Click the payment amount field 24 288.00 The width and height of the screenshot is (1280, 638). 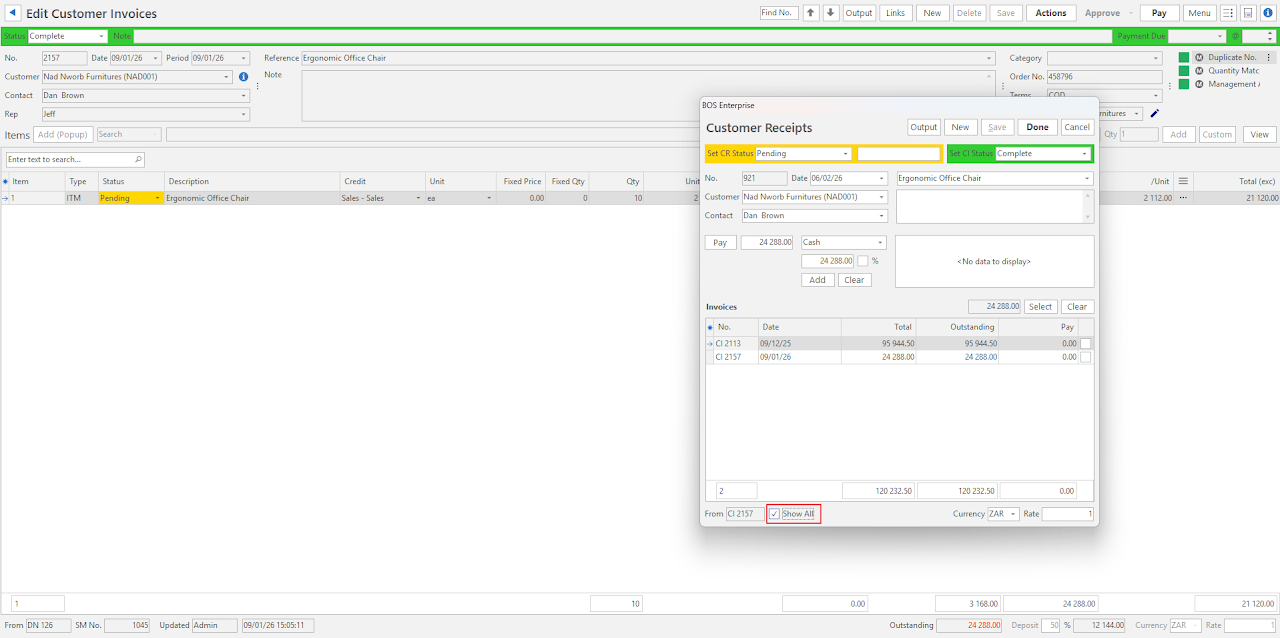point(767,243)
